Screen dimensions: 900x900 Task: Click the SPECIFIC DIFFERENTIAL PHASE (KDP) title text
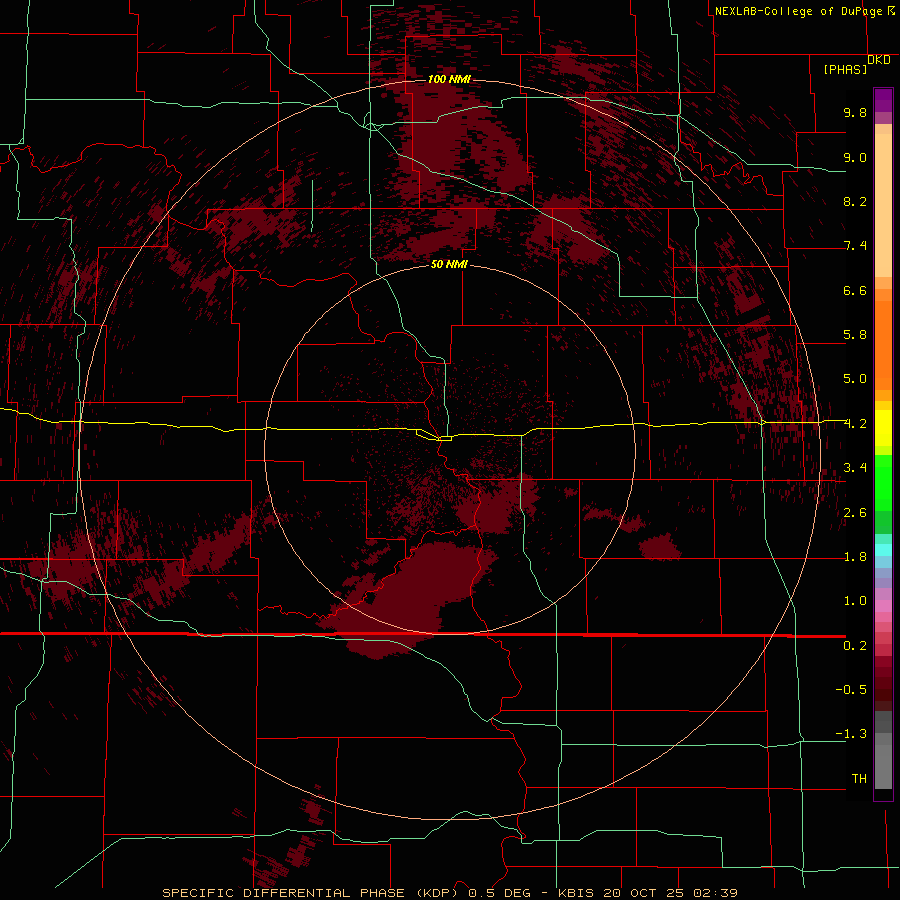point(311,893)
